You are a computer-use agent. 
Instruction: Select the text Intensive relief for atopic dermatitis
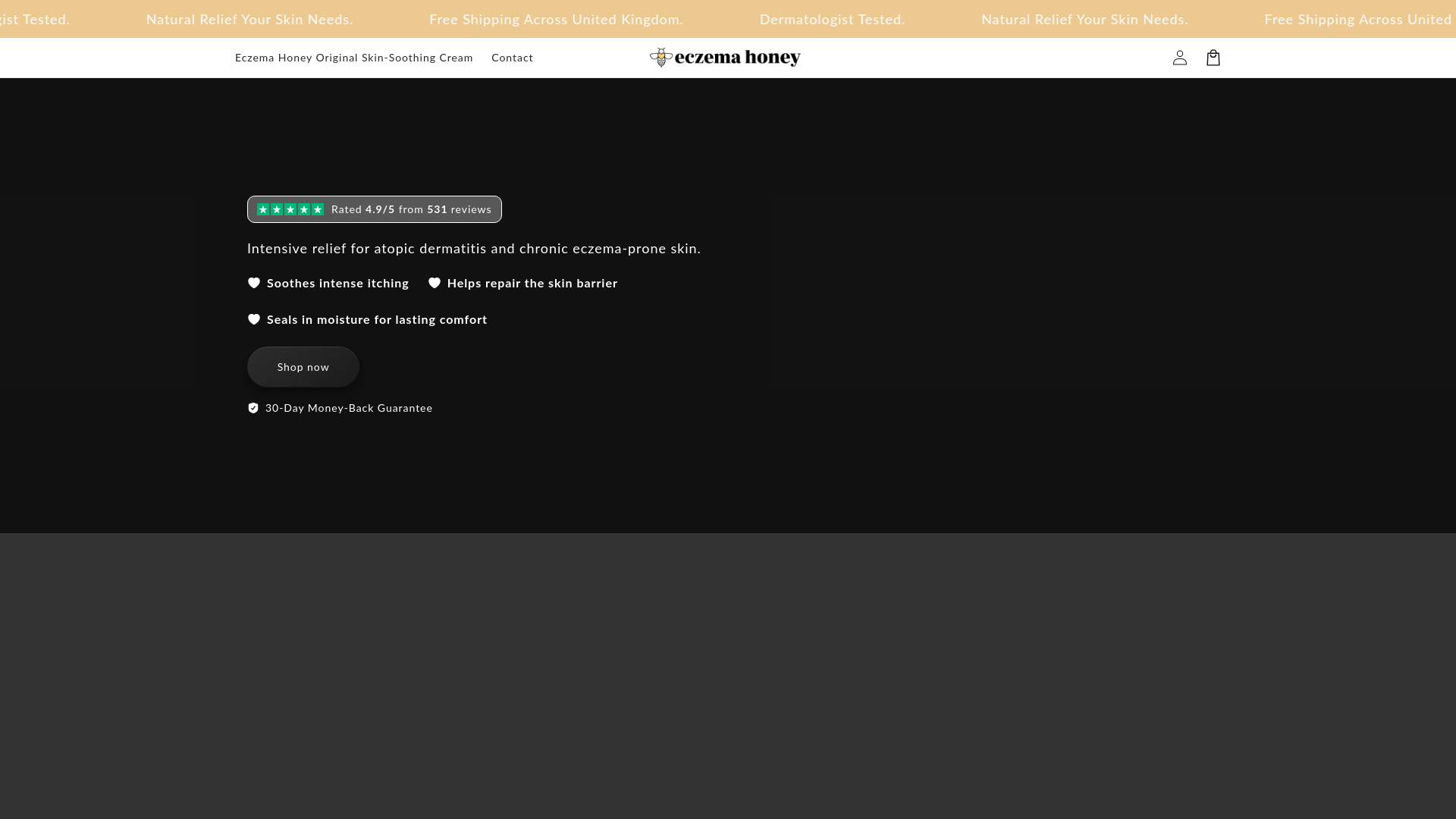pos(367,249)
